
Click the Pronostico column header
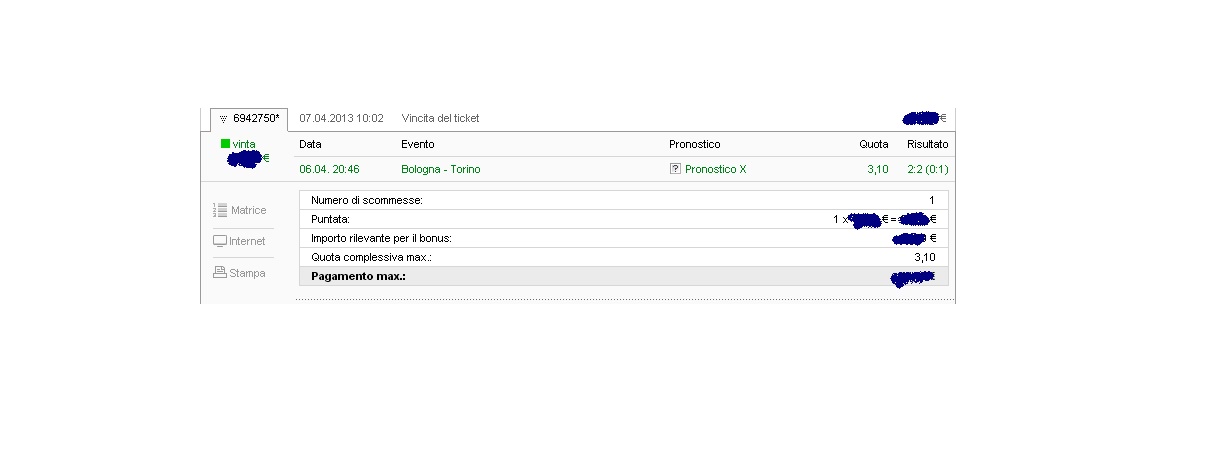(695, 144)
